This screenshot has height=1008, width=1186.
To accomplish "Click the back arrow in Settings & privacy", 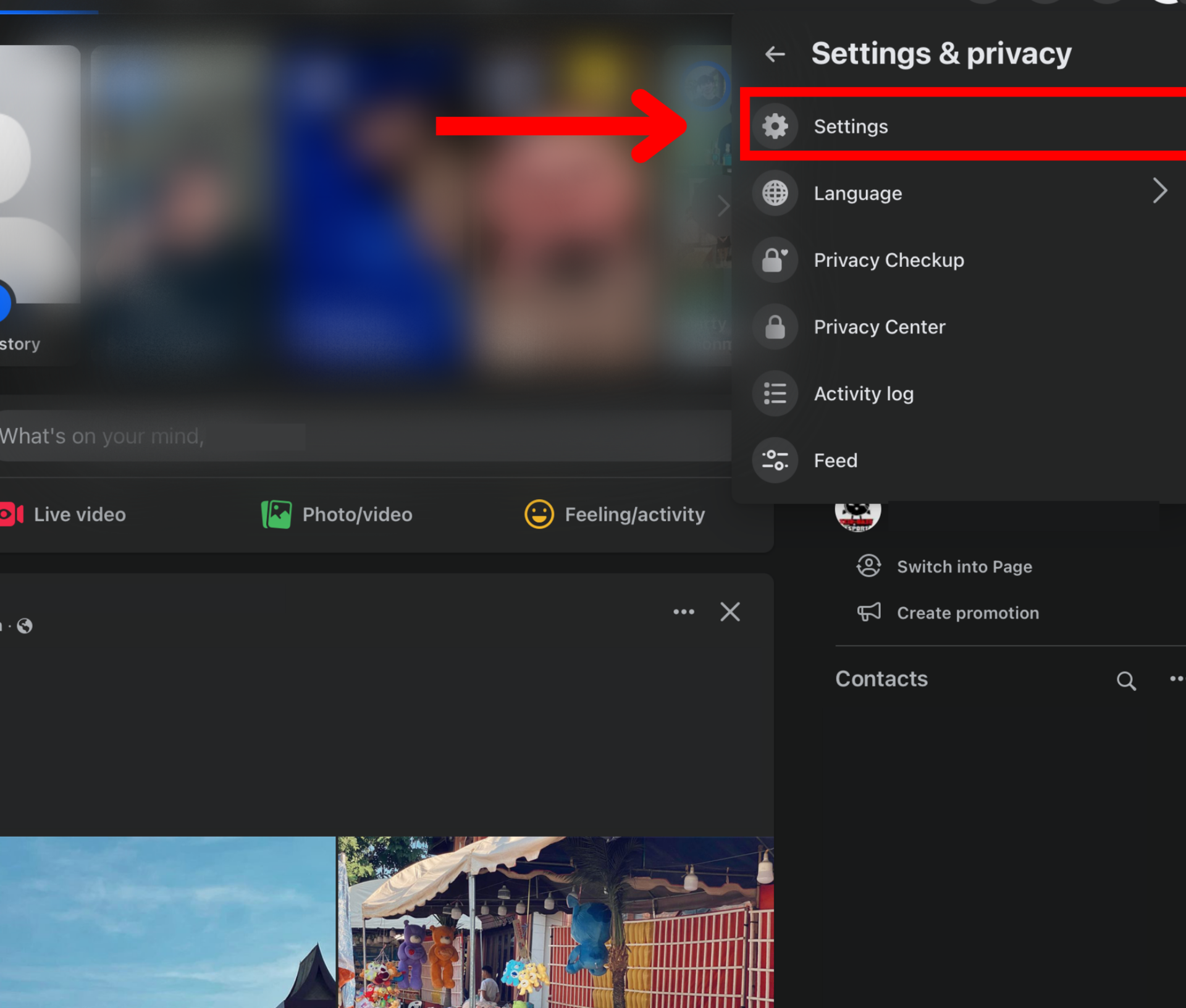I will click(775, 54).
